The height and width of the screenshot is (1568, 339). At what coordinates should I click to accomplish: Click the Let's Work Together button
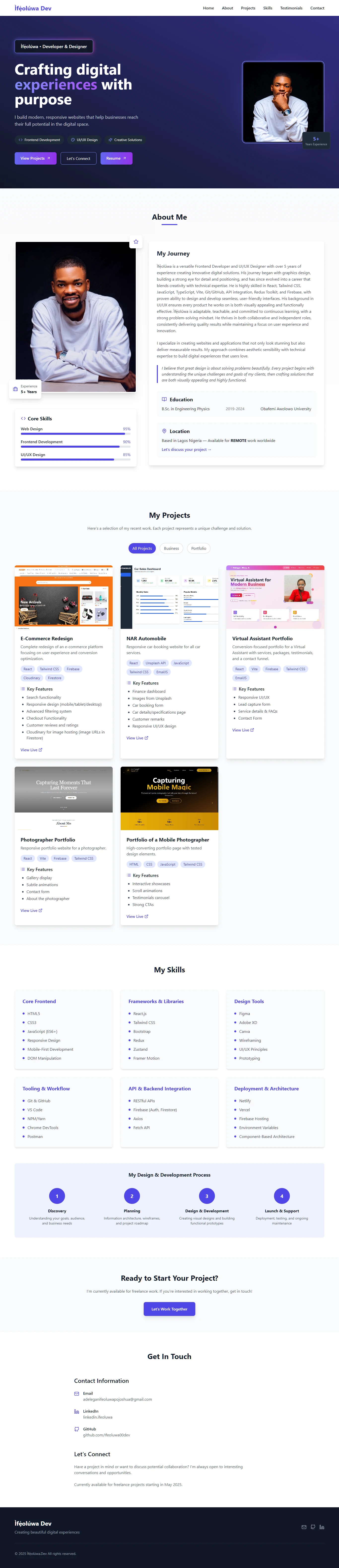(169, 1309)
